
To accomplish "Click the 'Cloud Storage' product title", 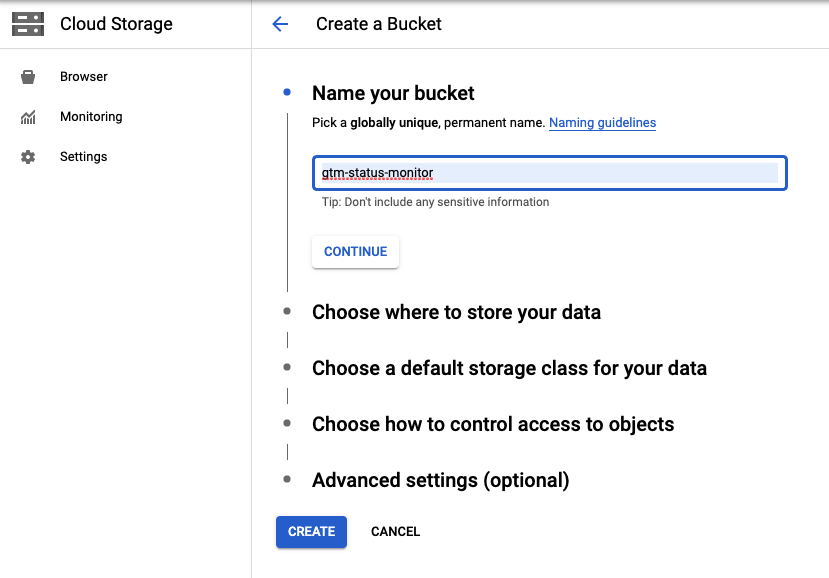I will 116,24.
